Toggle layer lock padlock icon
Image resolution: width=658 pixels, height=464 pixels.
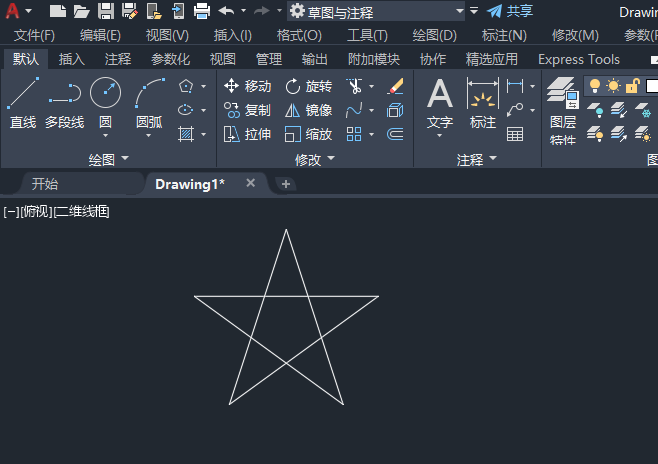pos(632,86)
